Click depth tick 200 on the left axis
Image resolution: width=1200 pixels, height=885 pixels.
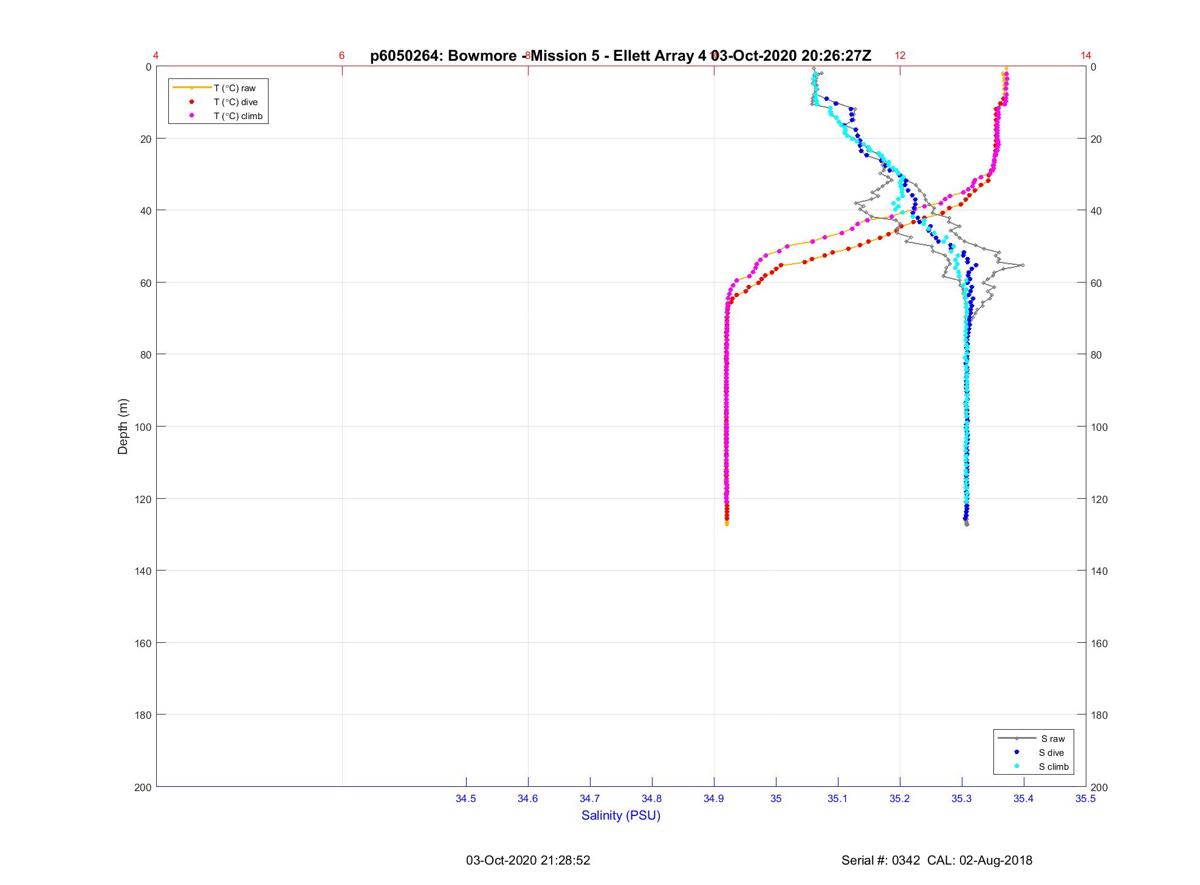[x=142, y=787]
